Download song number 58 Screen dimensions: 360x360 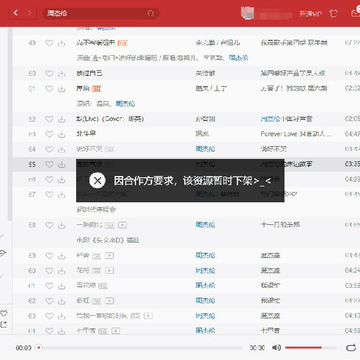coord(62,225)
